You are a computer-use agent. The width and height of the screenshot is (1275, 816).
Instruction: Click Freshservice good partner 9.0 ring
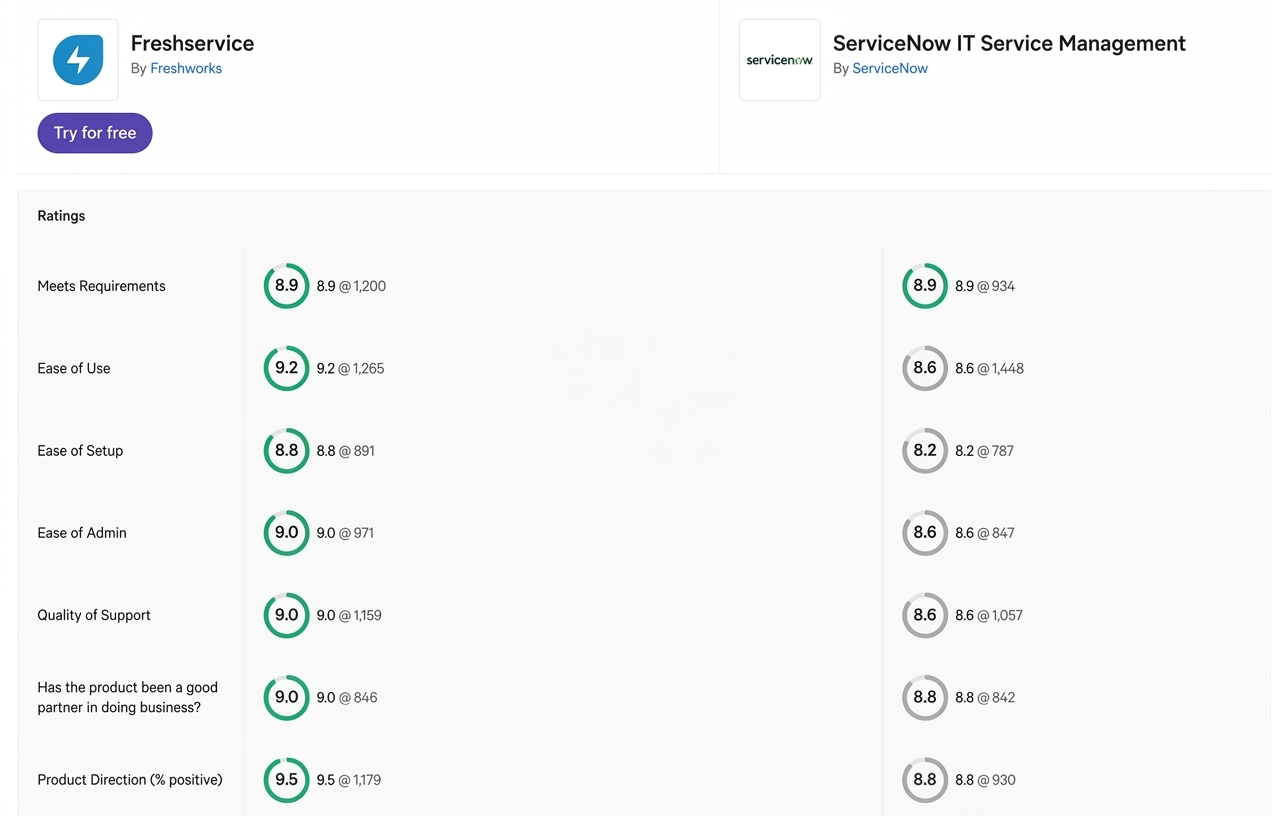tap(286, 698)
